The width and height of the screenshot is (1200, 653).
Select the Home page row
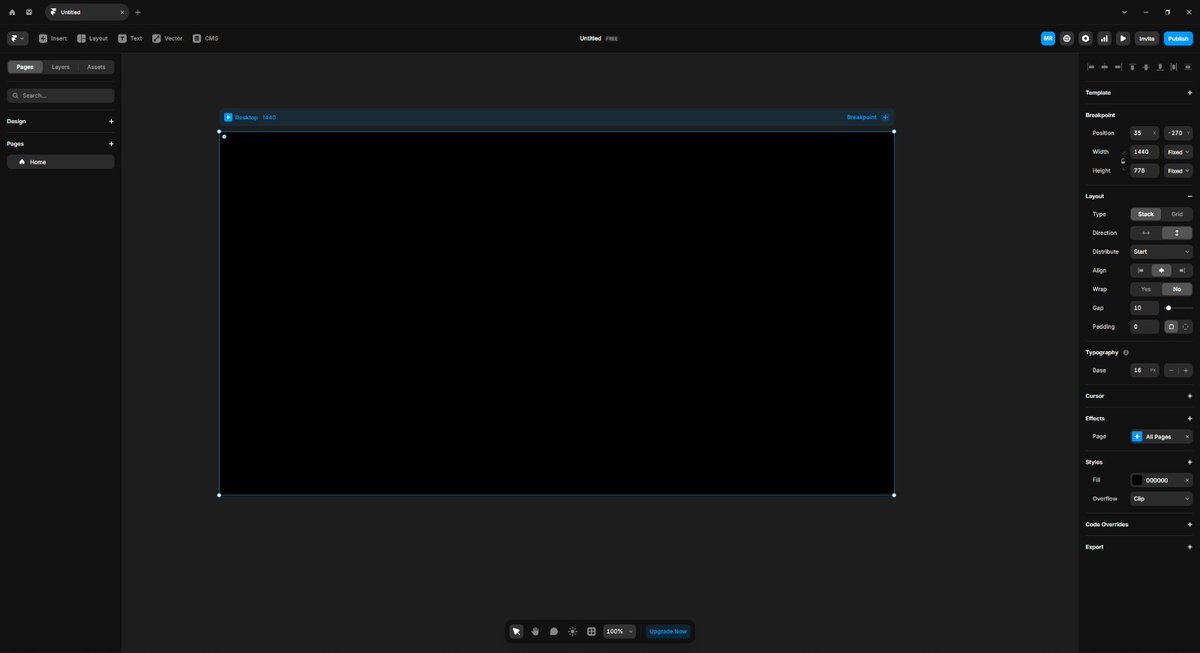click(61, 162)
